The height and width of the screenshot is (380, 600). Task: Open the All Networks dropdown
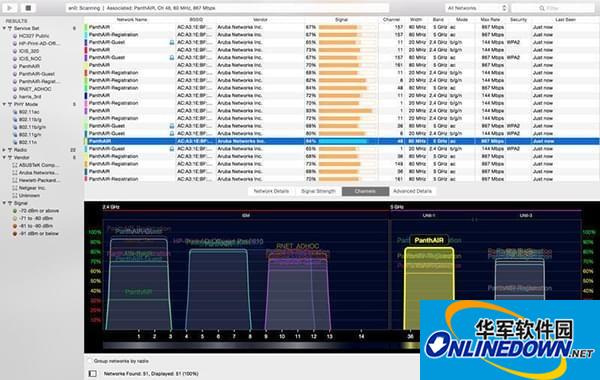[476, 8]
